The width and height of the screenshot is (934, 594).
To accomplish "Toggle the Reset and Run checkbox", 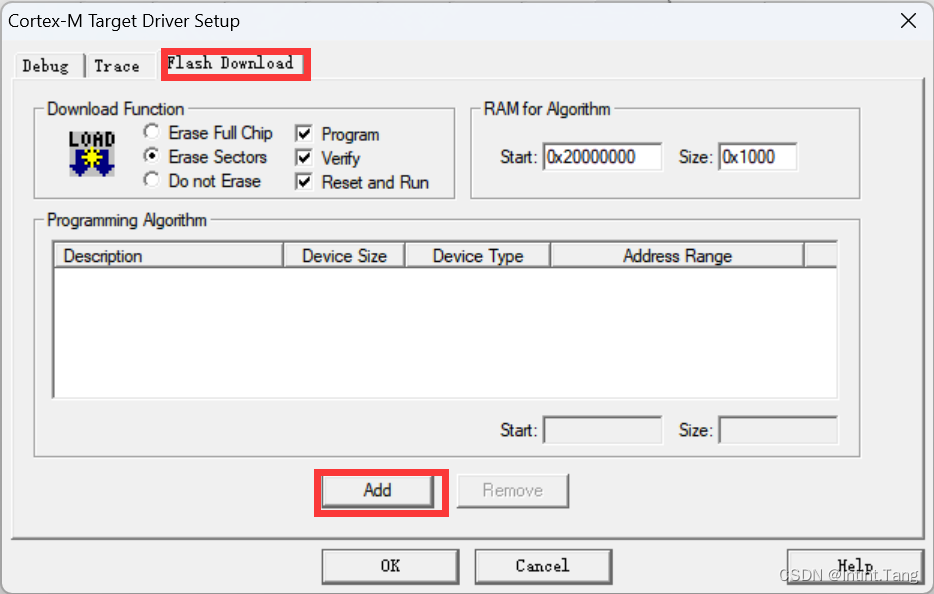I will pyautogui.click(x=303, y=181).
